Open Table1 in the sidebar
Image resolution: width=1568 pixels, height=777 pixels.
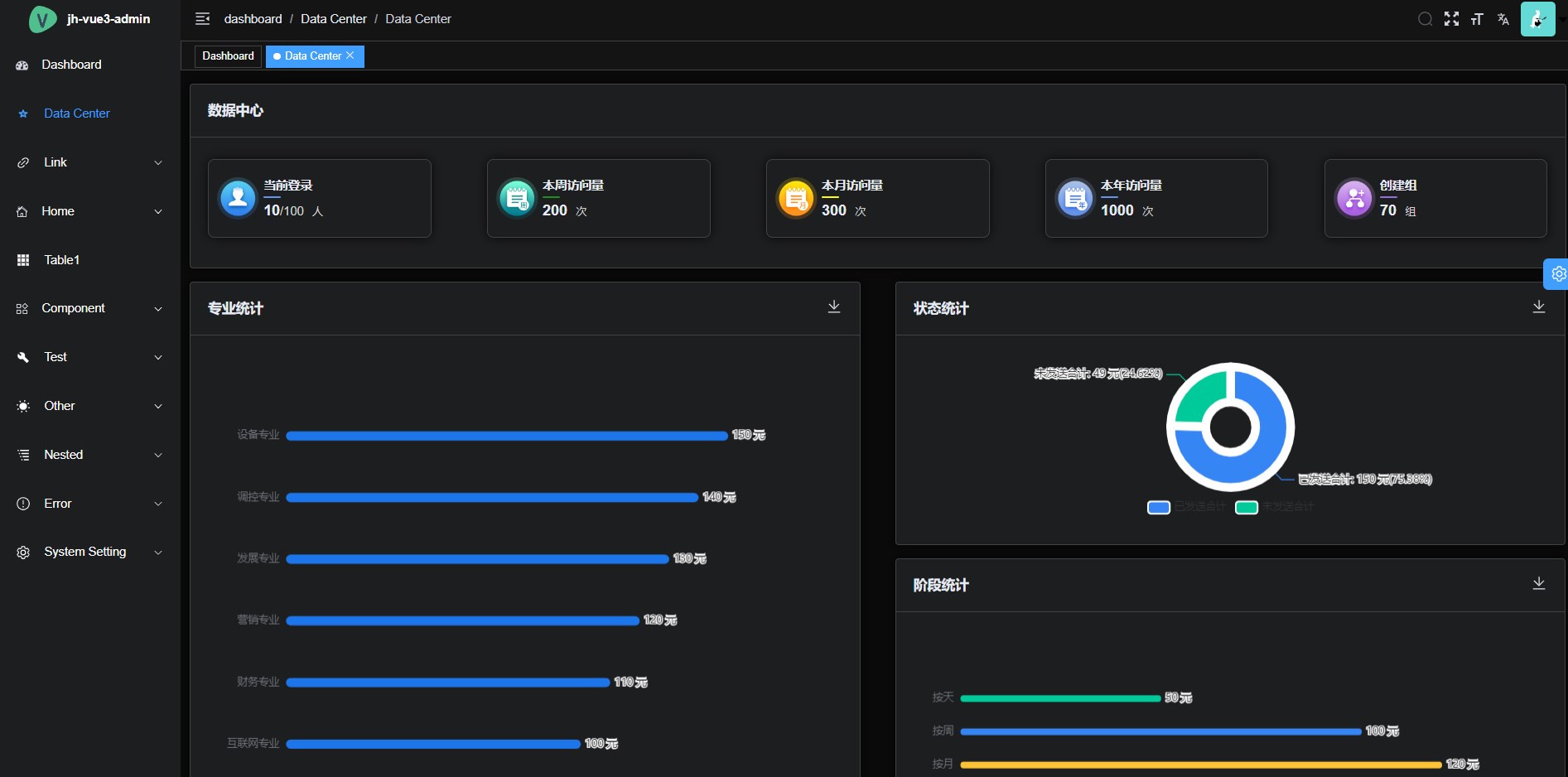click(x=90, y=260)
